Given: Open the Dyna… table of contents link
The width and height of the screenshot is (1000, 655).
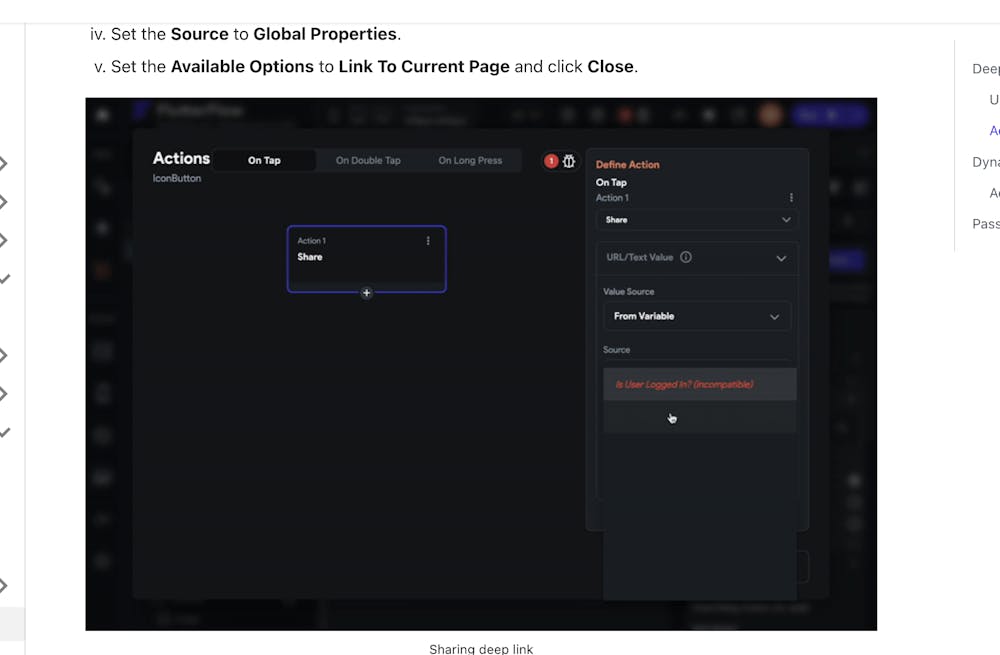Looking at the screenshot, I should (x=986, y=162).
